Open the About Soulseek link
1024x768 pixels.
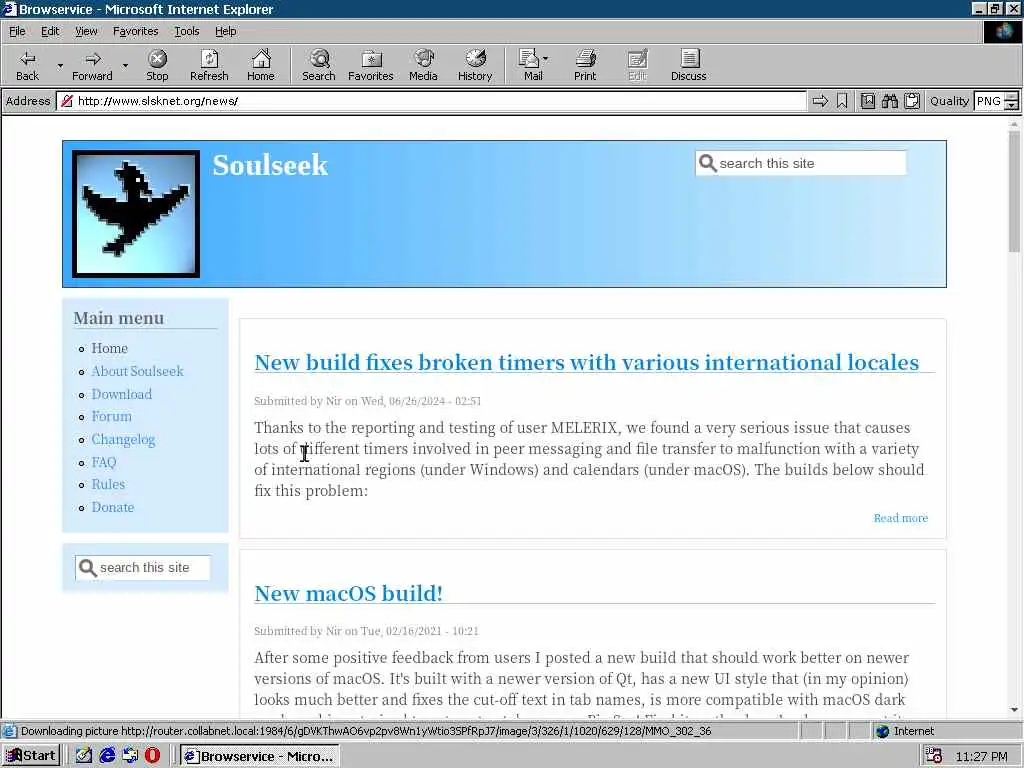tap(137, 371)
